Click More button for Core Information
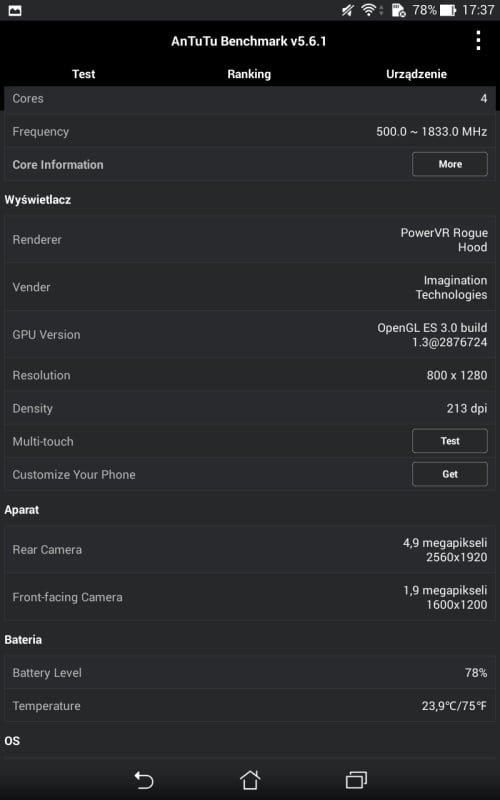Screen dimensions: 500x800 (449, 164)
